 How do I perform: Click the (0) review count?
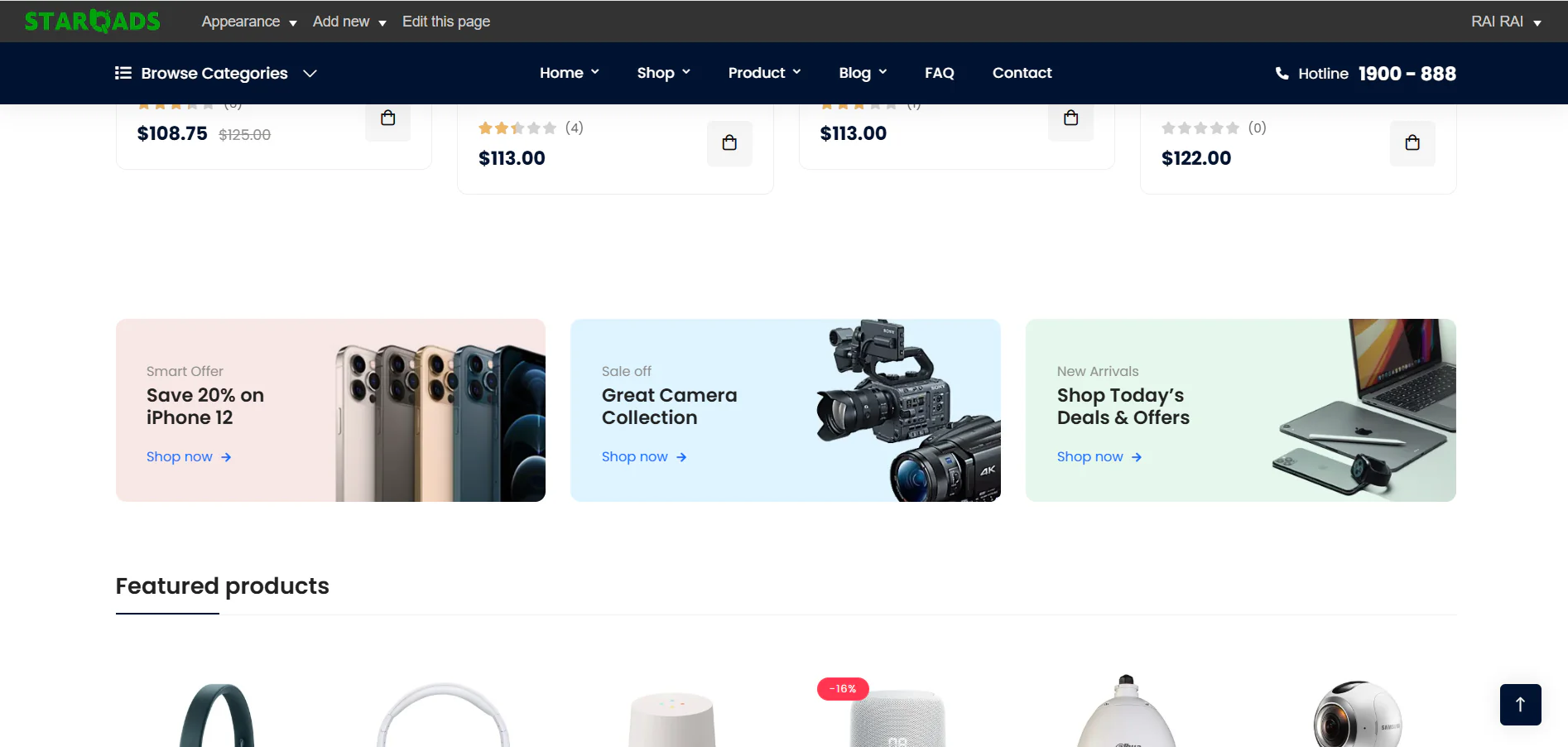pyautogui.click(x=1258, y=128)
